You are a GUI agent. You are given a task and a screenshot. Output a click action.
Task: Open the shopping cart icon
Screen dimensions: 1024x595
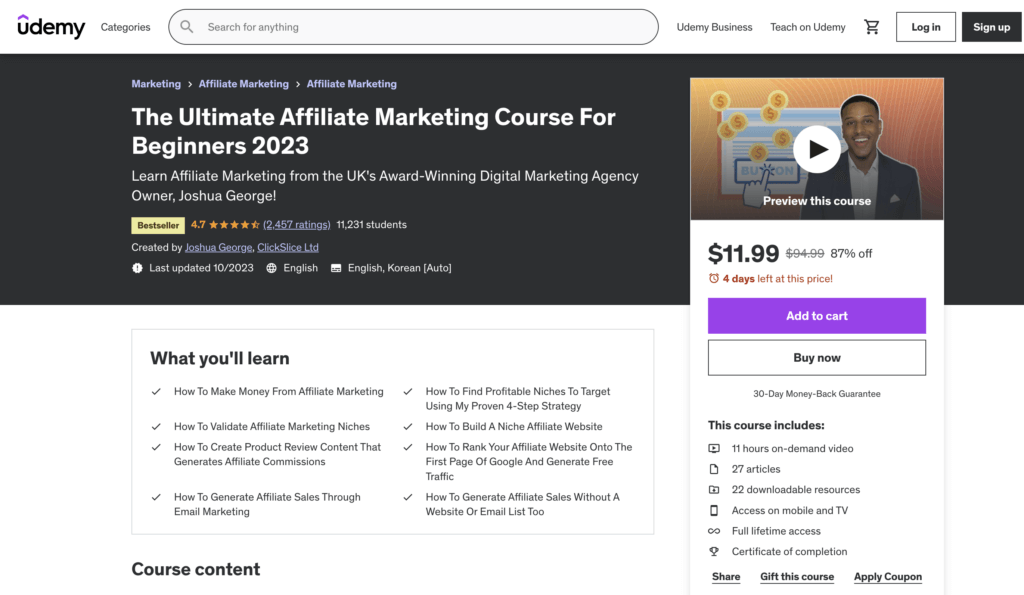pos(871,27)
